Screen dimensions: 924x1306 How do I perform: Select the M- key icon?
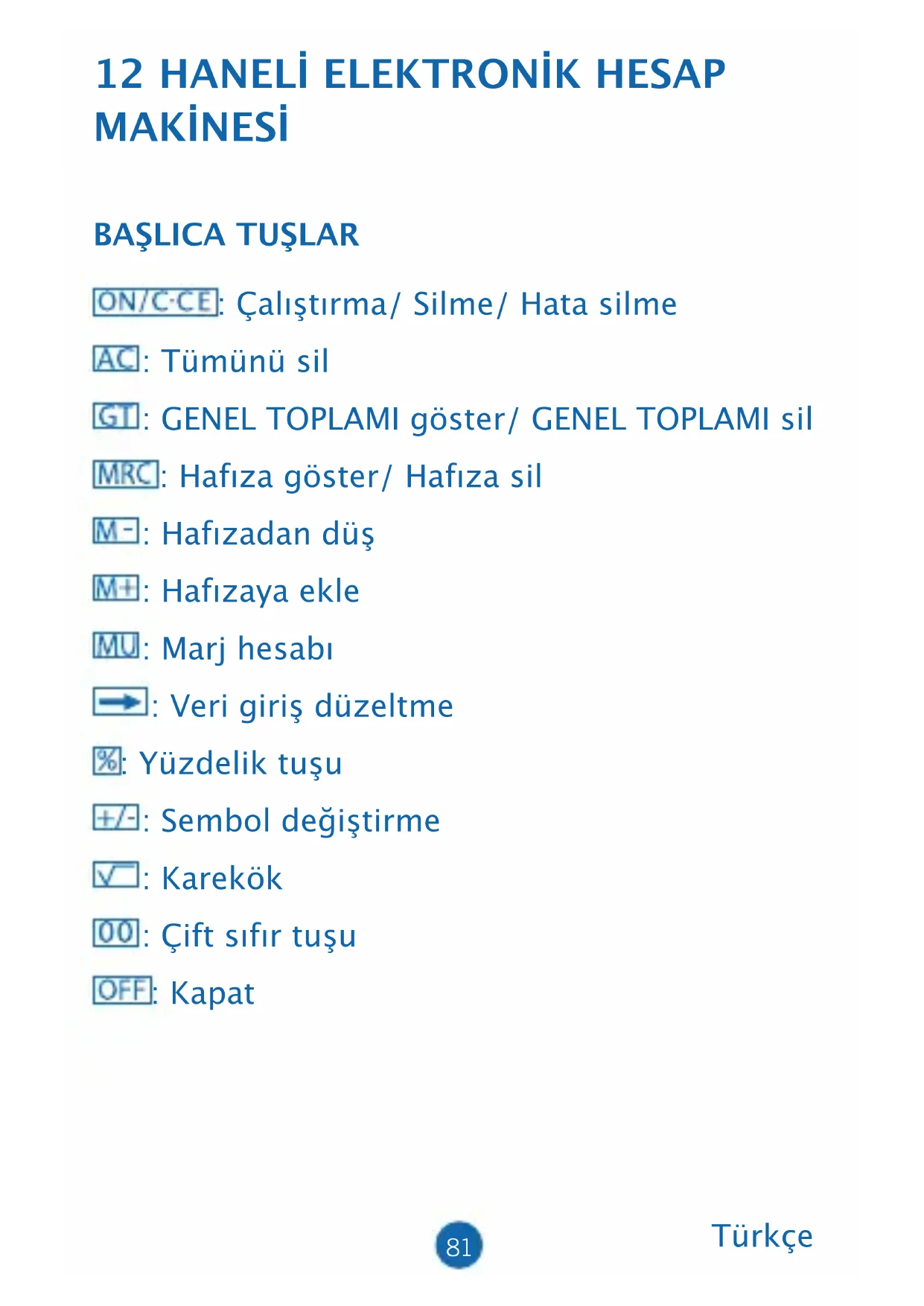[x=116, y=532]
